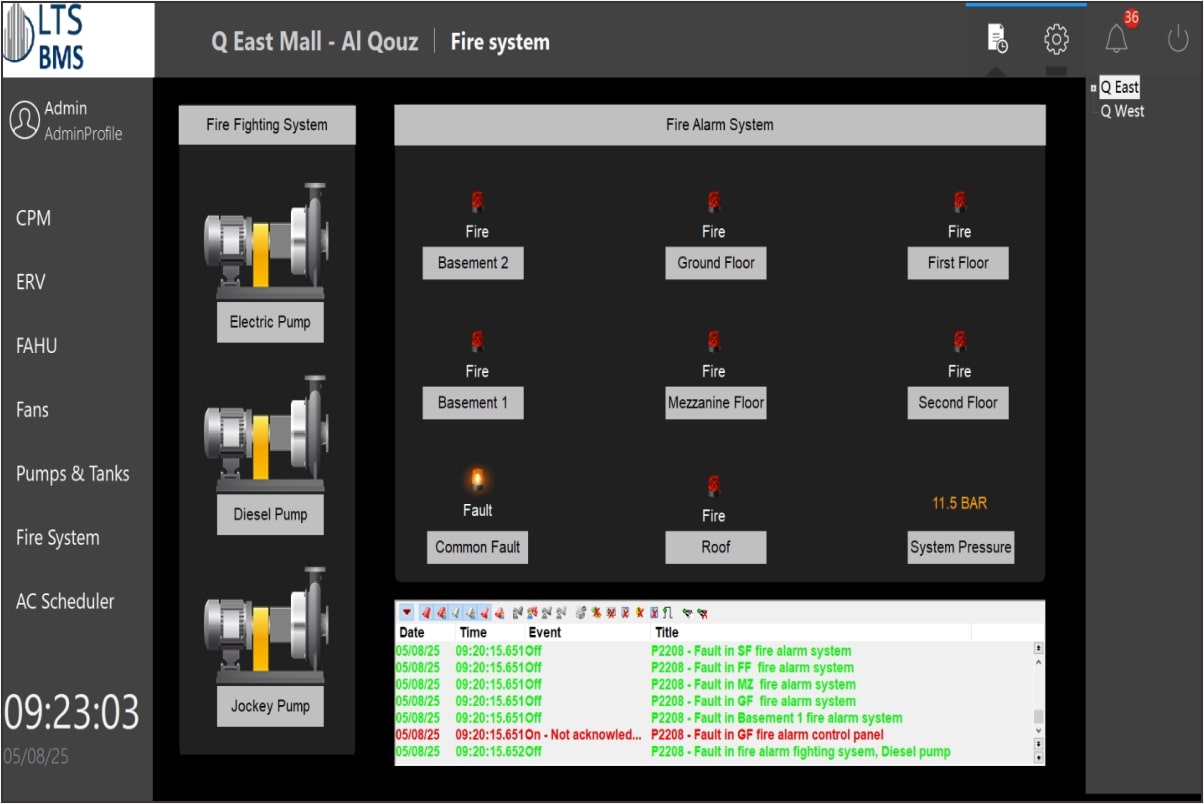Open settings via the gear icon
Image resolution: width=1204 pixels, height=804 pixels.
(x=1056, y=39)
